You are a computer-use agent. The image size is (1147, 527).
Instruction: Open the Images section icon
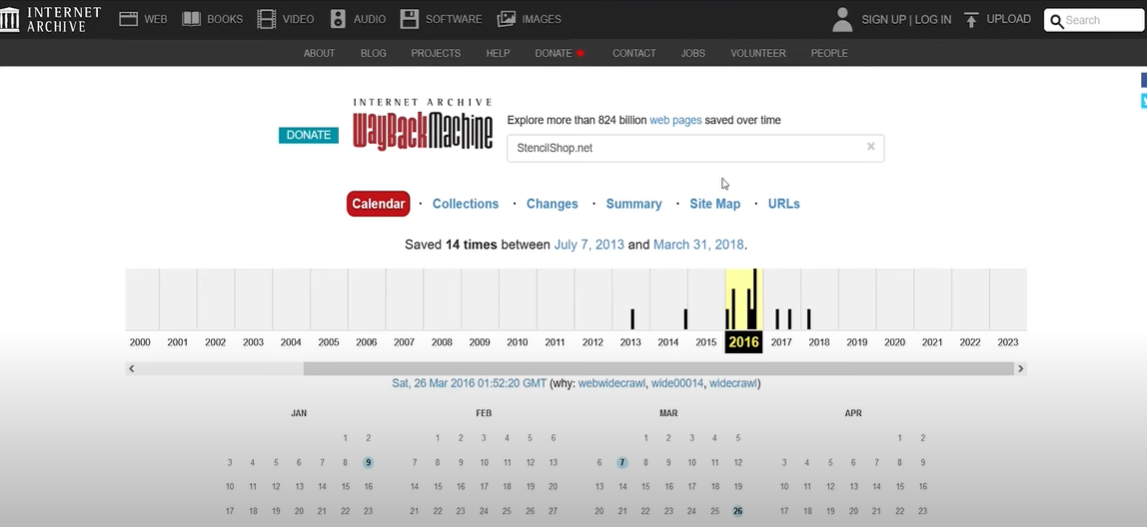(506, 19)
